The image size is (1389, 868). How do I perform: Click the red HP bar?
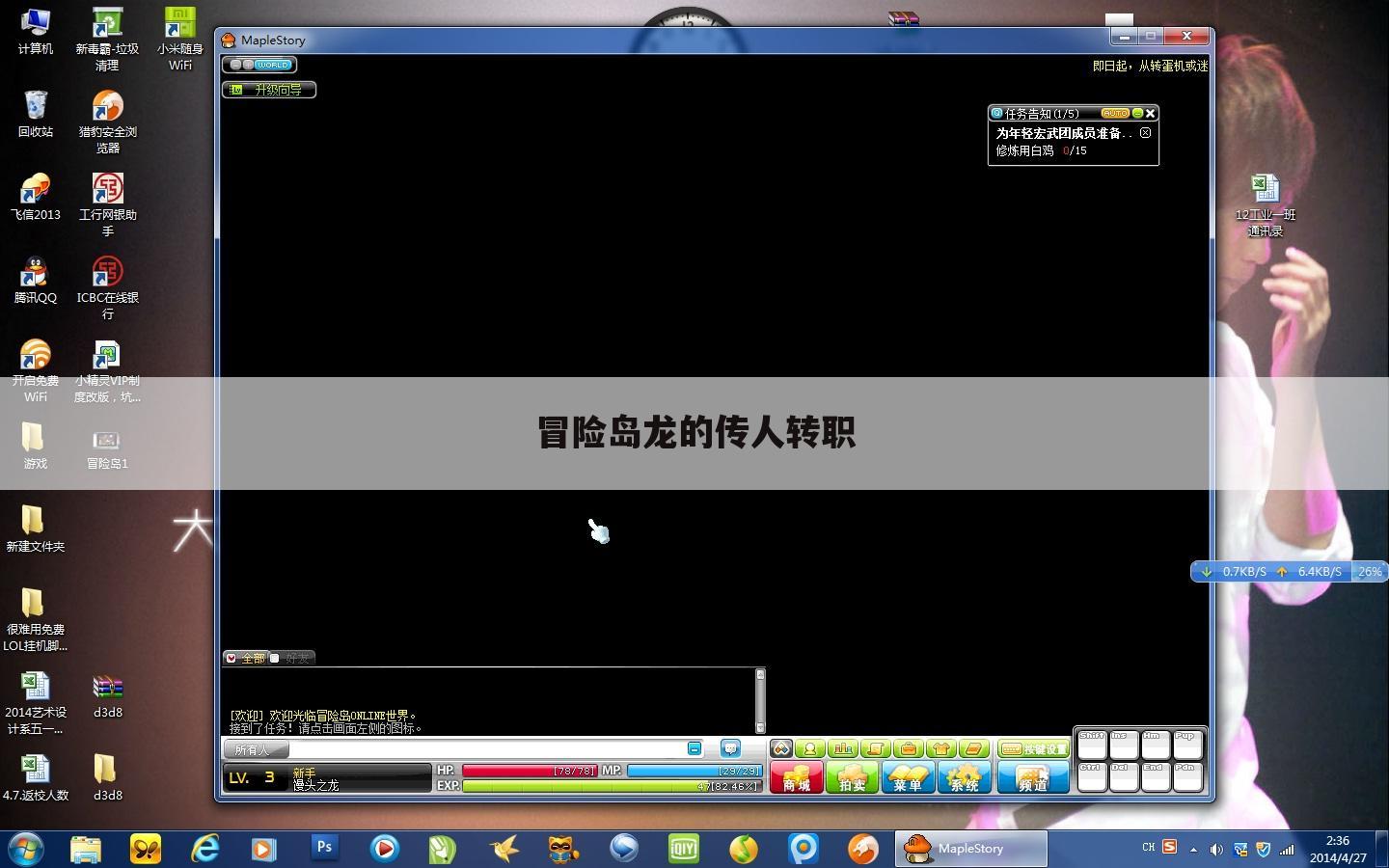coord(529,771)
